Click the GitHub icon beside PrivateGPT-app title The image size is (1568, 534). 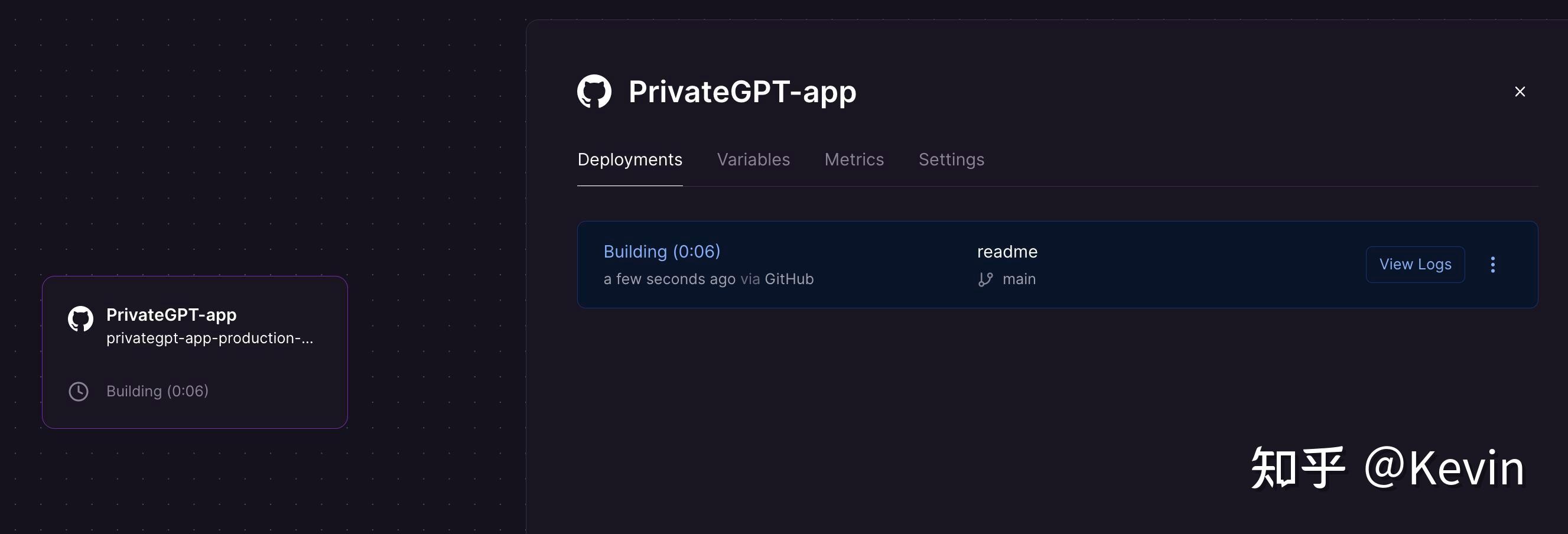pos(596,92)
